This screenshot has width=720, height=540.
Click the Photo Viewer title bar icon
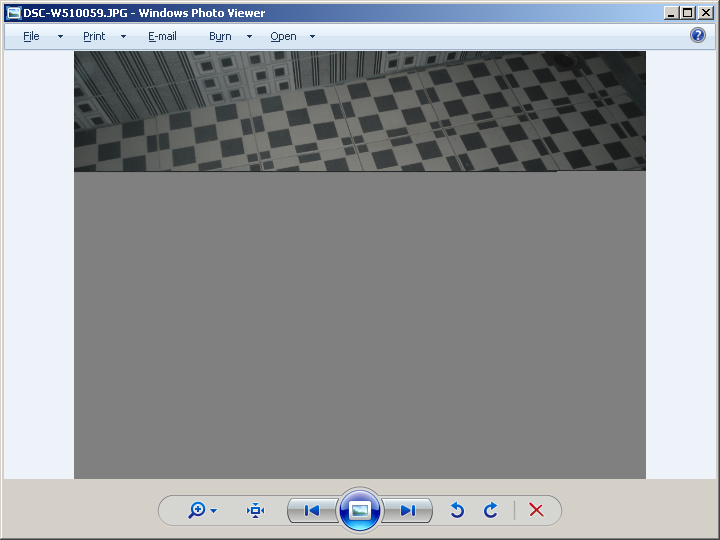[14, 13]
